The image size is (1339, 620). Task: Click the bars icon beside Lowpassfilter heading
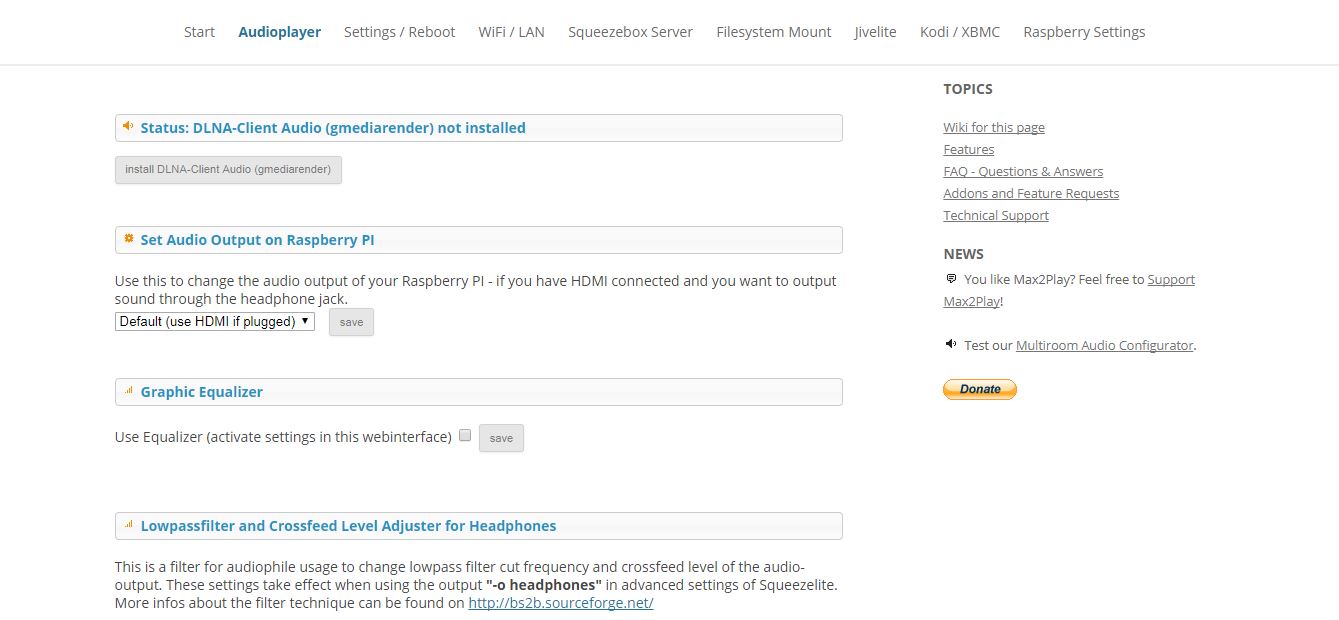[x=128, y=524]
